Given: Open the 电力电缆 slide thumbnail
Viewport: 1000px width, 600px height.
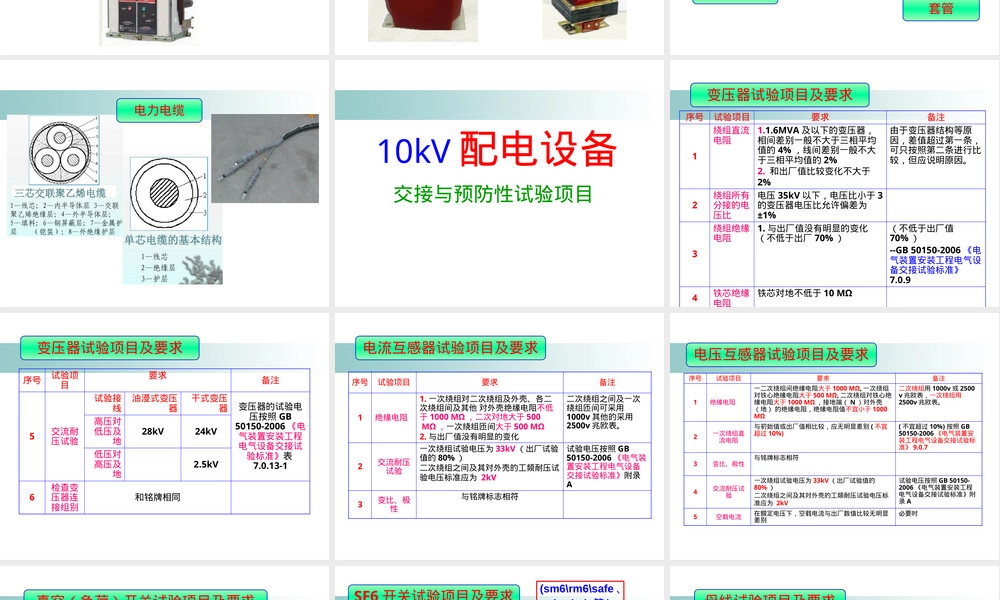Looking at the screenshot, I should (165, 183).
